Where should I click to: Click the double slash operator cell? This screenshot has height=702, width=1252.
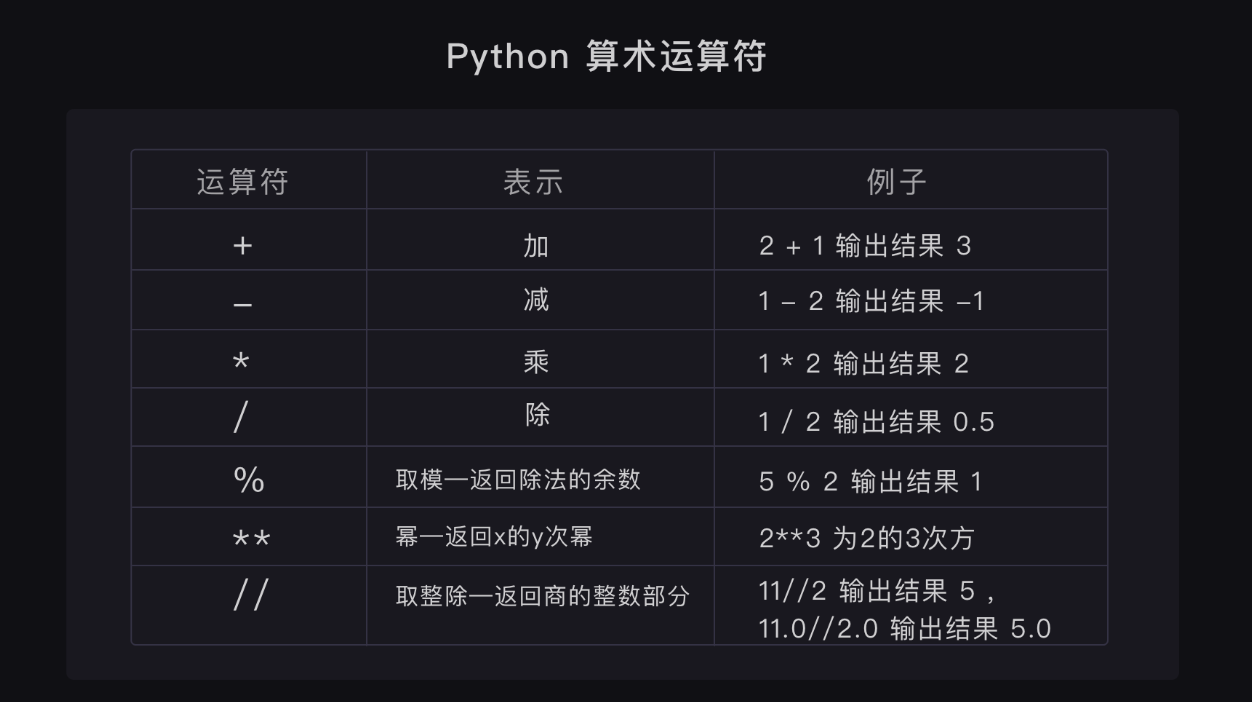(250, 596)
